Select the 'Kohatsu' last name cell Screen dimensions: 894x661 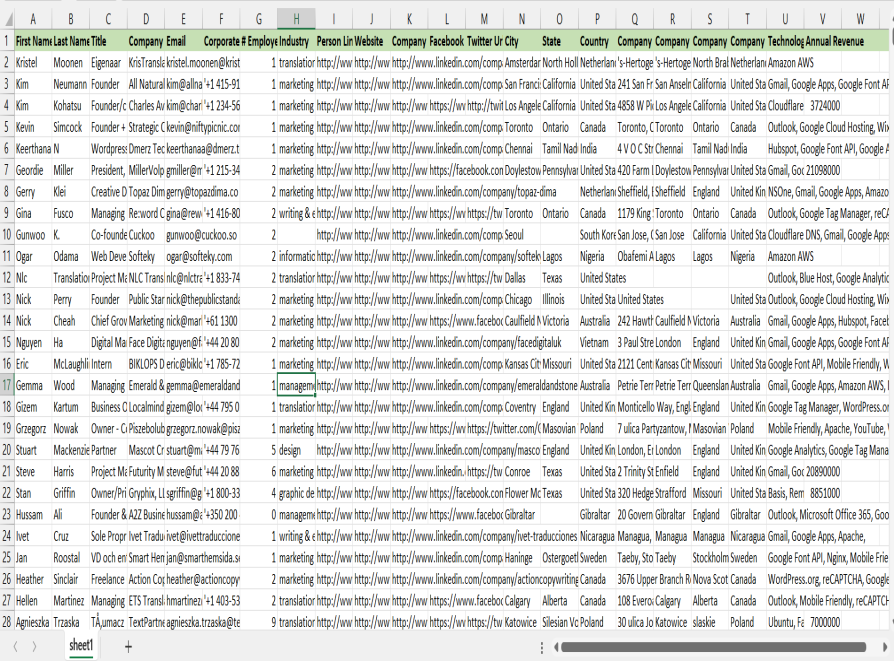pyautogui.click(x=71, y=106)
